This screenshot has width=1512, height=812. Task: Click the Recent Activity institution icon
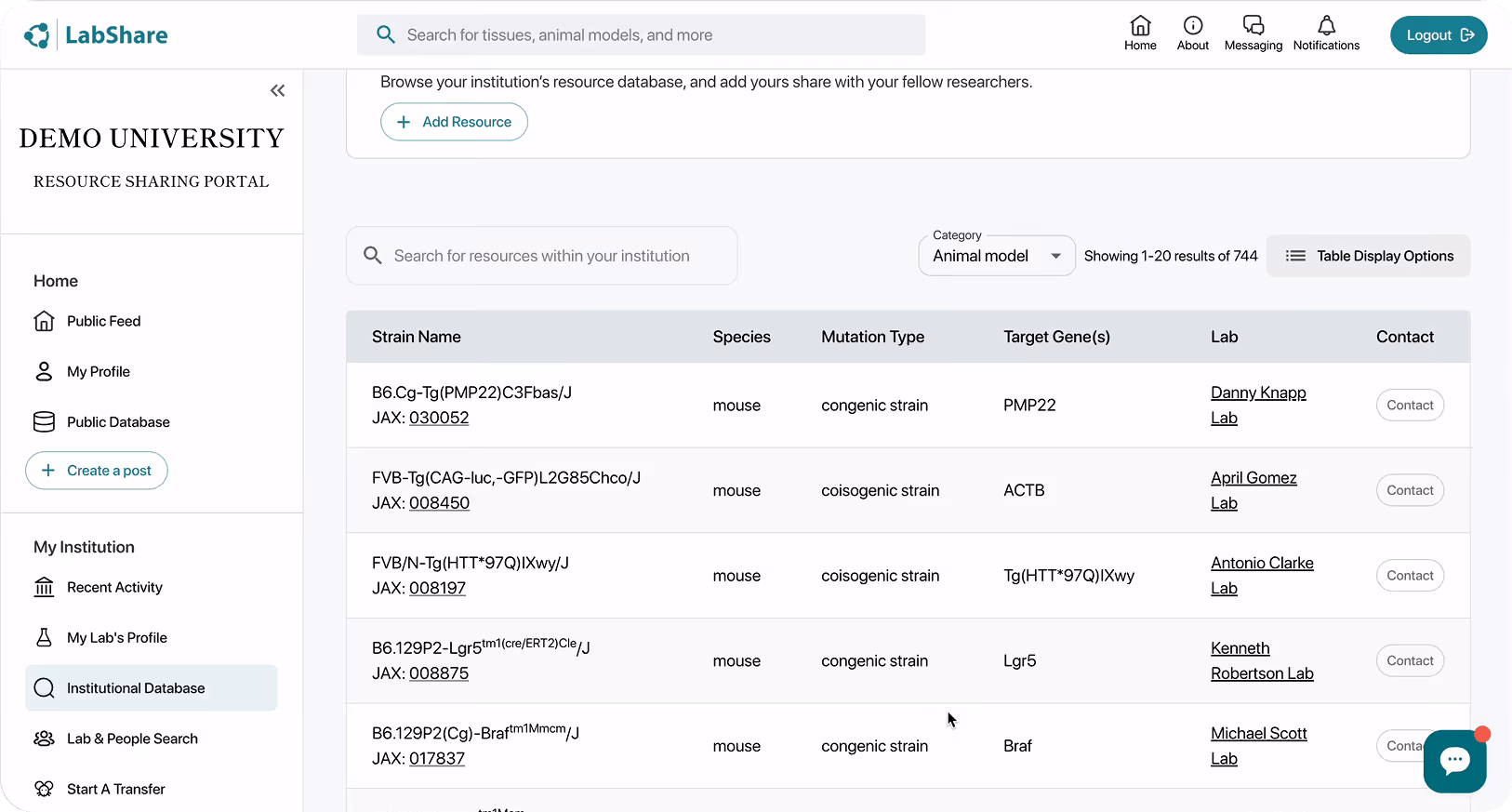44,587
